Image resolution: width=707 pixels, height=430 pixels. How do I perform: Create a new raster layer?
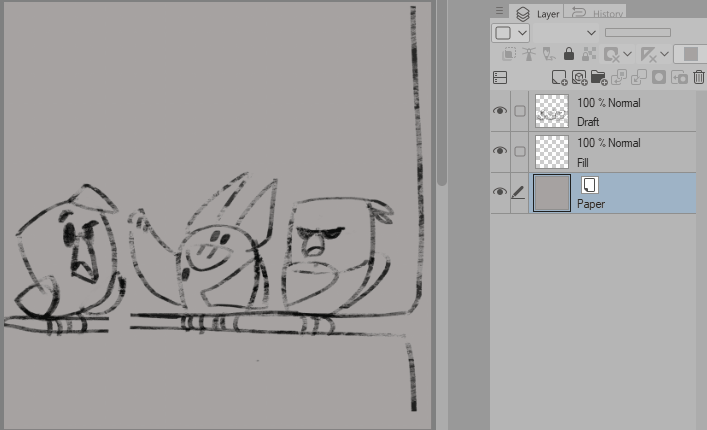tap(560, 78)
